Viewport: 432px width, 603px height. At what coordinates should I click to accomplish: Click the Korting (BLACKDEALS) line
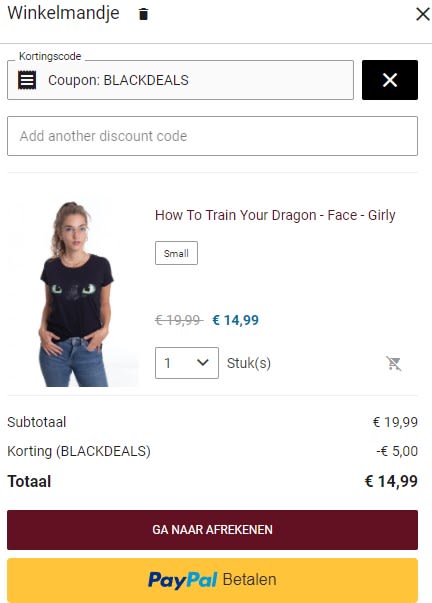coord(212,451)
